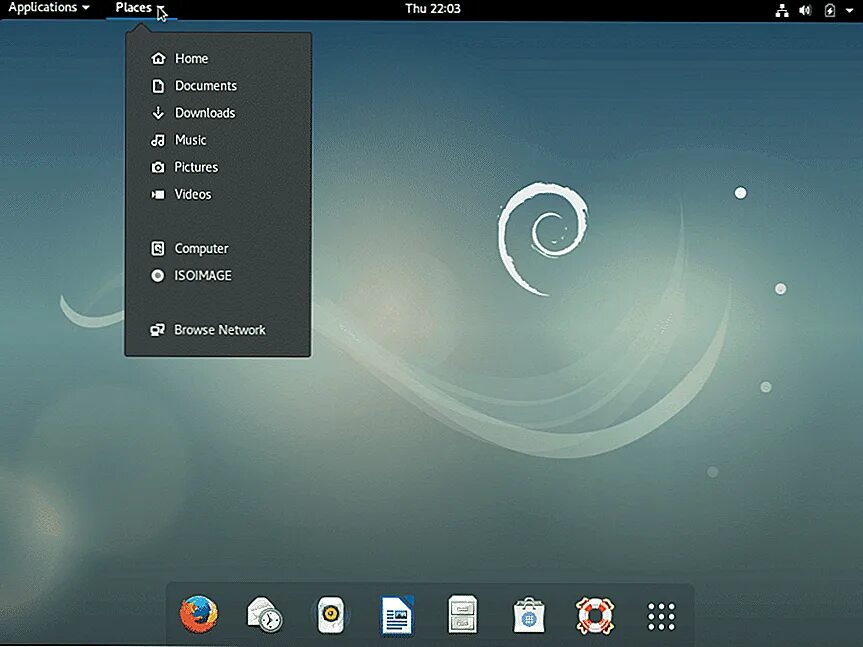Open Videos from the Places menu
This screenshot has width=863, height=647.
click(x=218, y=194)
